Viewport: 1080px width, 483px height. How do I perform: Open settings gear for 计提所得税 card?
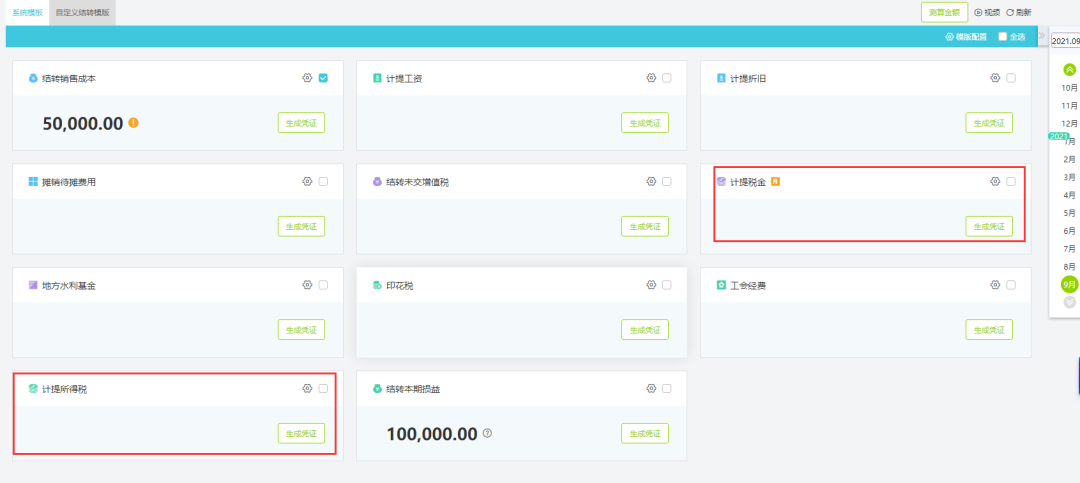[307, 388]
